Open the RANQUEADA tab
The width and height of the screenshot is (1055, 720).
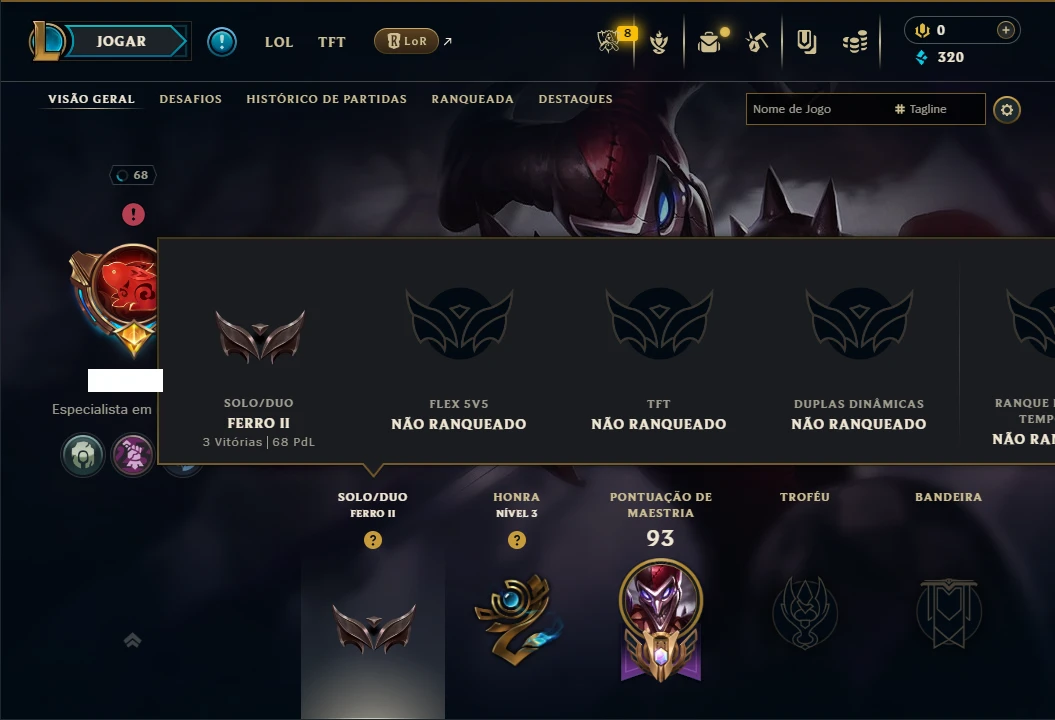[472, 99]
